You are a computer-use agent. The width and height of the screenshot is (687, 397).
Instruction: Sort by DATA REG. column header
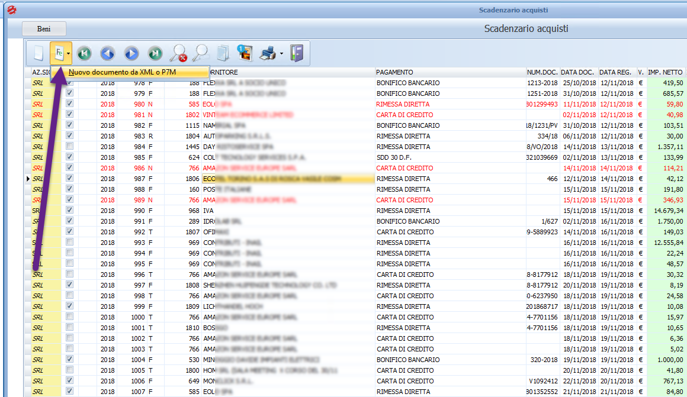click(x=616, y=72)
